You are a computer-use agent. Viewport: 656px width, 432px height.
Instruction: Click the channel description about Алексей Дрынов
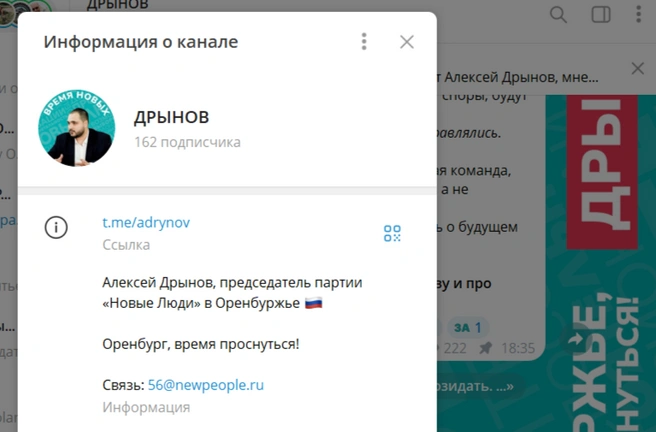(x=232, y=293)
